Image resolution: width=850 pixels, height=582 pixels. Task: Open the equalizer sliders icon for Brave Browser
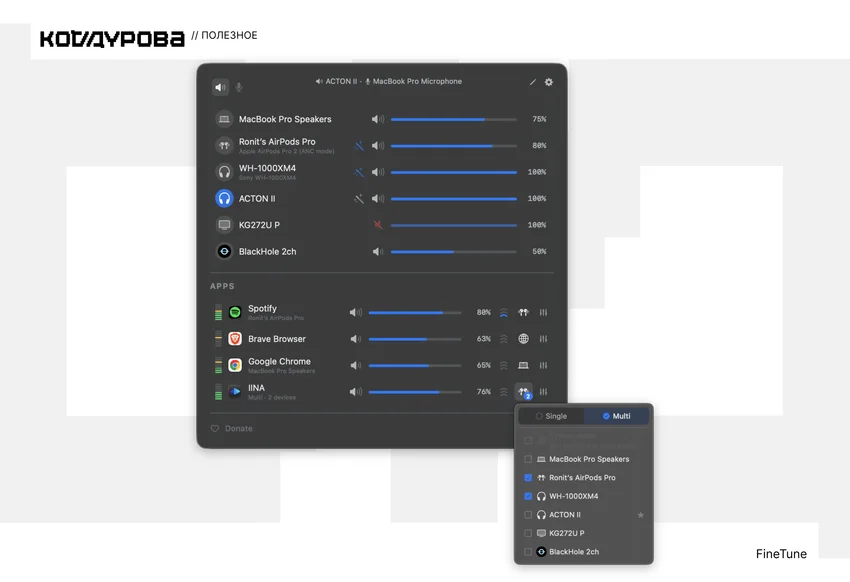coord(543,339)
